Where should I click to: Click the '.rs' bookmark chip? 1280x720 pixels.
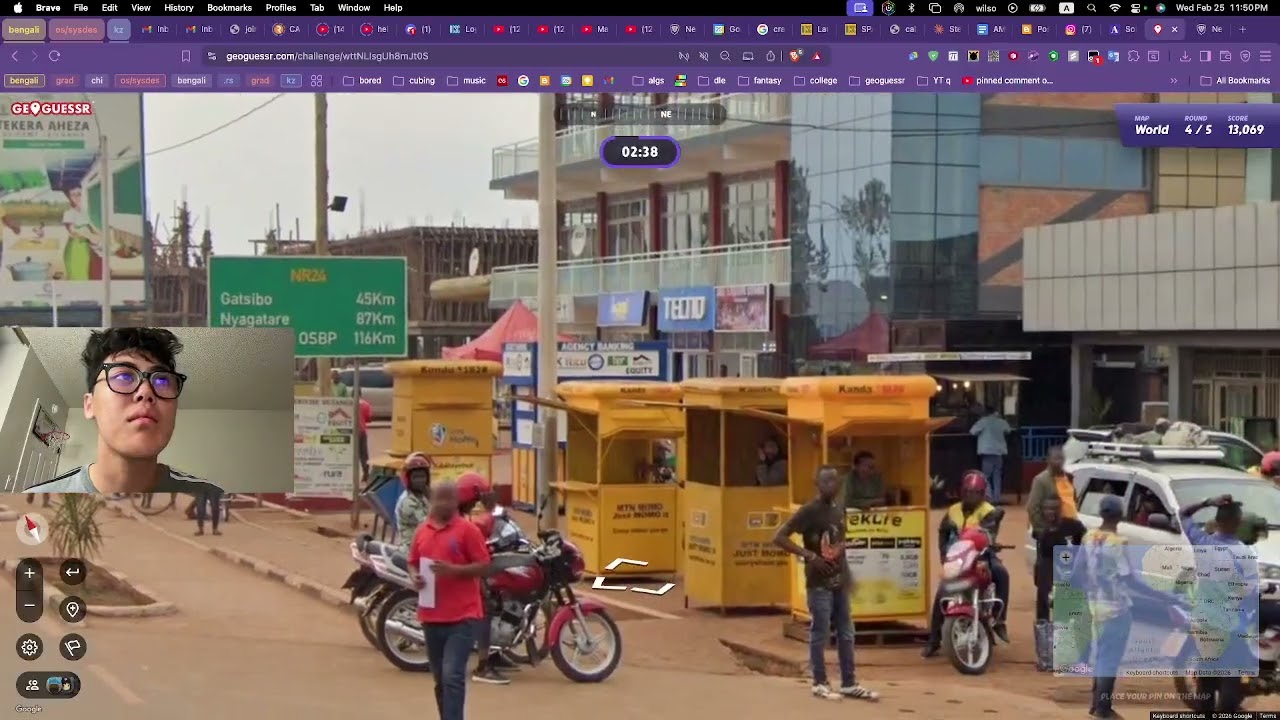[x=229, y=80]
